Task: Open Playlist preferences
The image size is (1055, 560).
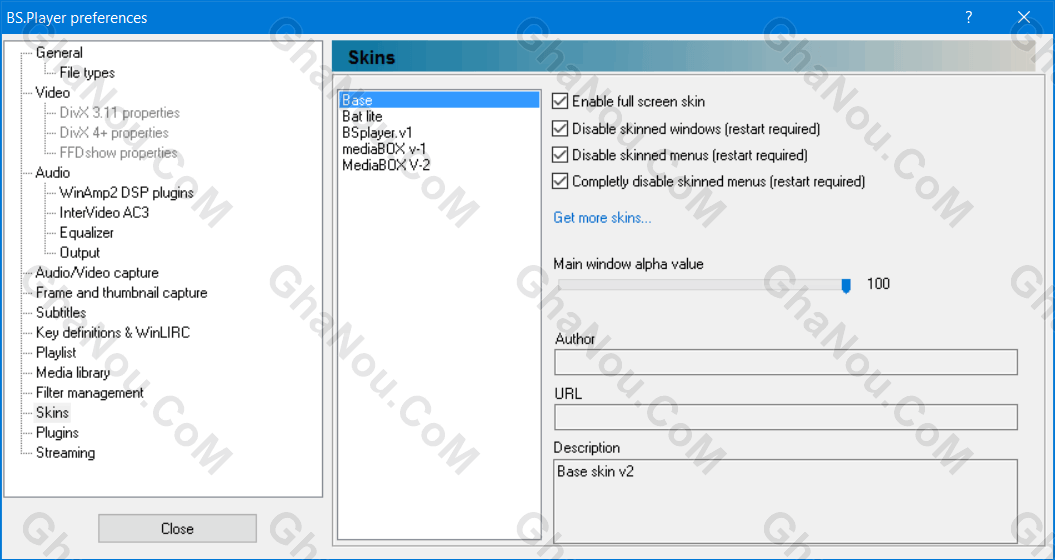Action: point(56,353)
